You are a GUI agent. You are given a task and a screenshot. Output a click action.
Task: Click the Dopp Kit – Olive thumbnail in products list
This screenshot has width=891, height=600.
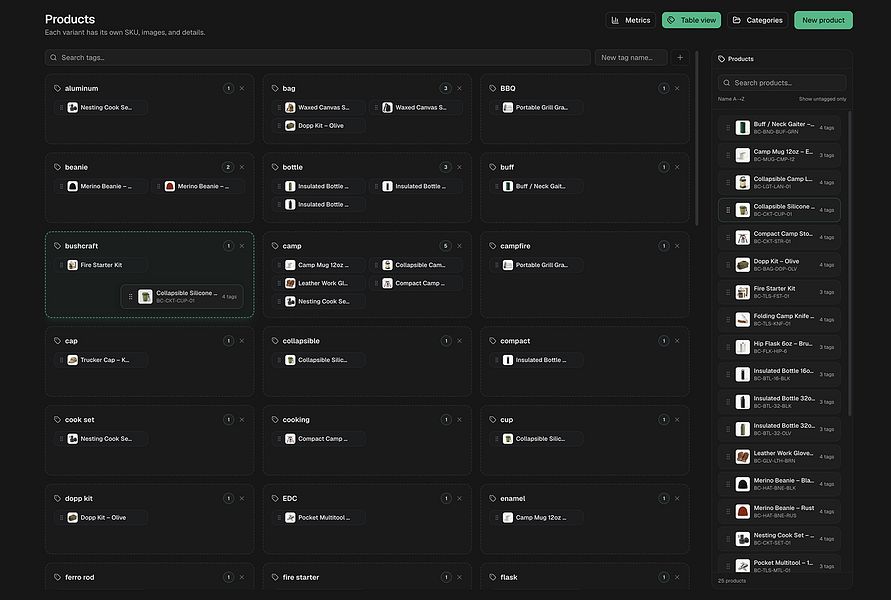[x=743, y=265]
